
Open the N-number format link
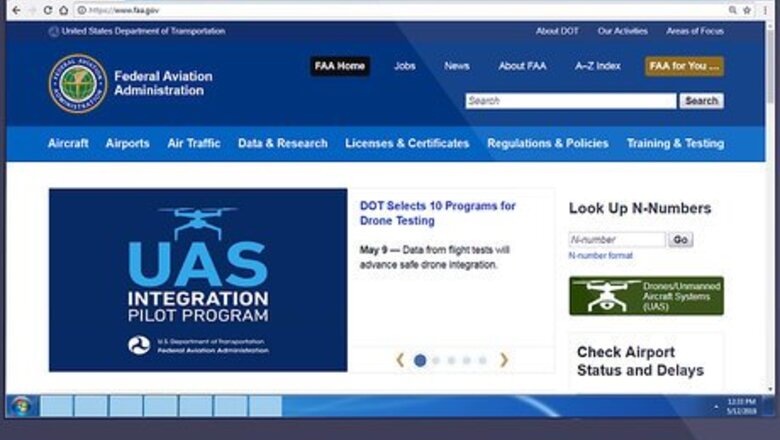tap(600, 256)
